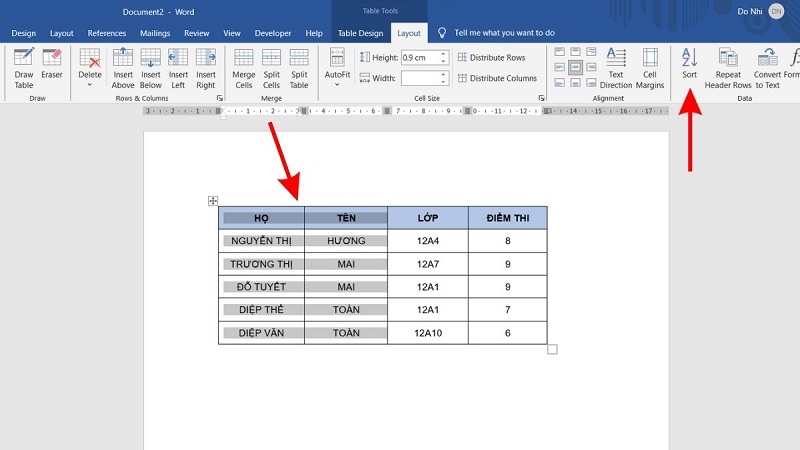Switch to the Table Design tab
Screen dimensions: 800x450
click(x=360, y=33)
